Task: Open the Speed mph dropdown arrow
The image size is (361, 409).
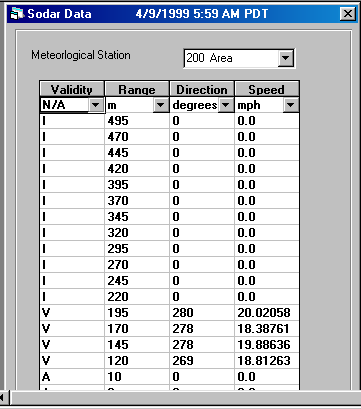Action: [291, 105]
